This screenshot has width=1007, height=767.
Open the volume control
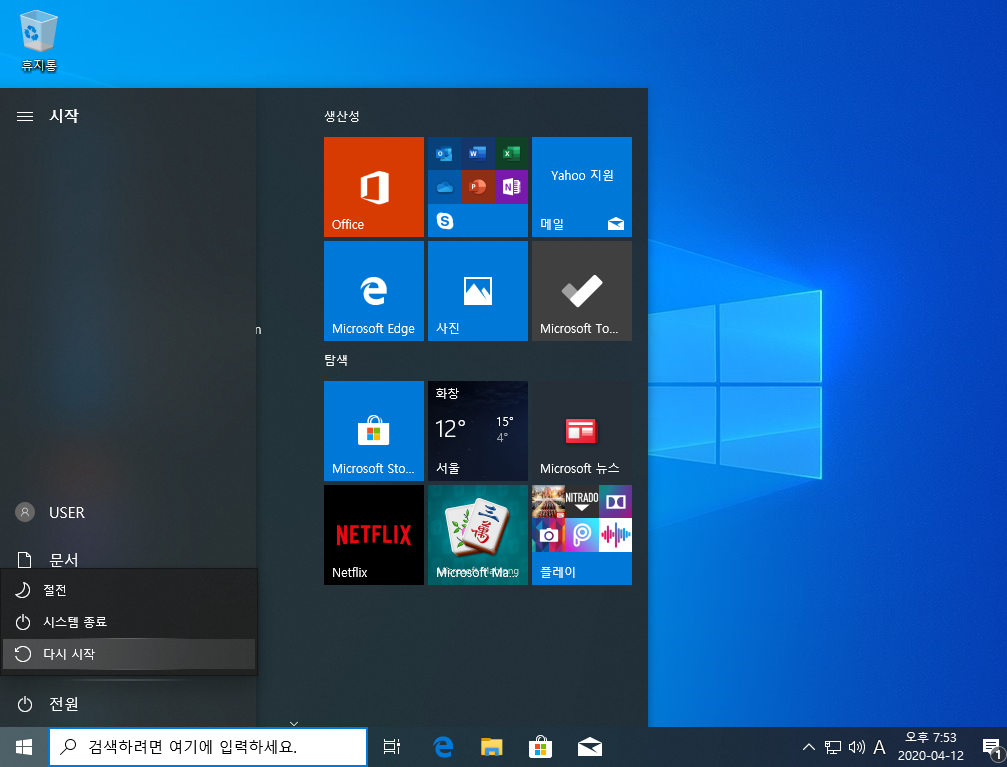click(857, 747)
